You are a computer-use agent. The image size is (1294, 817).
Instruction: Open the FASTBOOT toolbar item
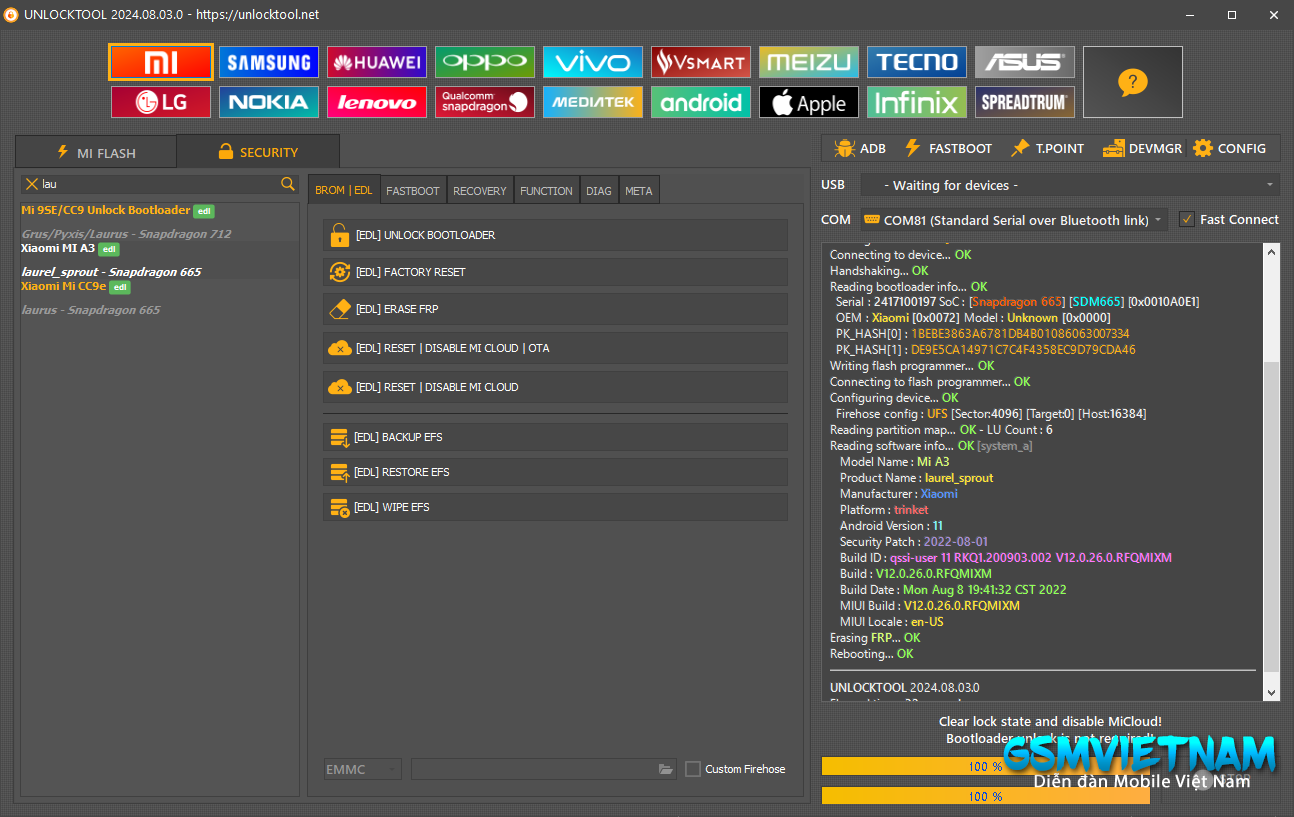tap(948, 148)
